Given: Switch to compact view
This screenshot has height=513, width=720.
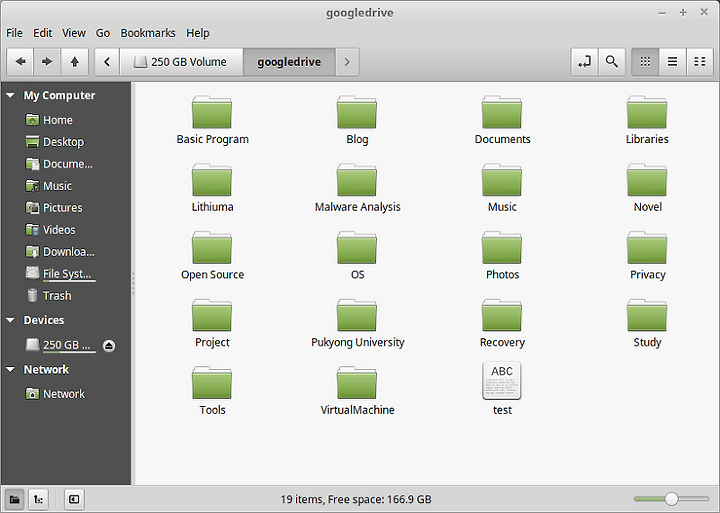Looking at the screenshot, I should 700,62.
